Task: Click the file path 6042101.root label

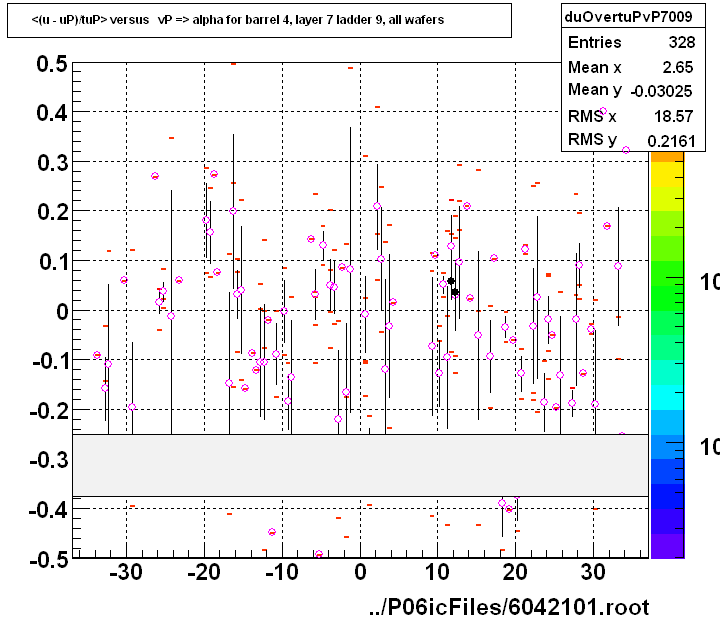Action: pyautogui.click(x=509, y=607)
